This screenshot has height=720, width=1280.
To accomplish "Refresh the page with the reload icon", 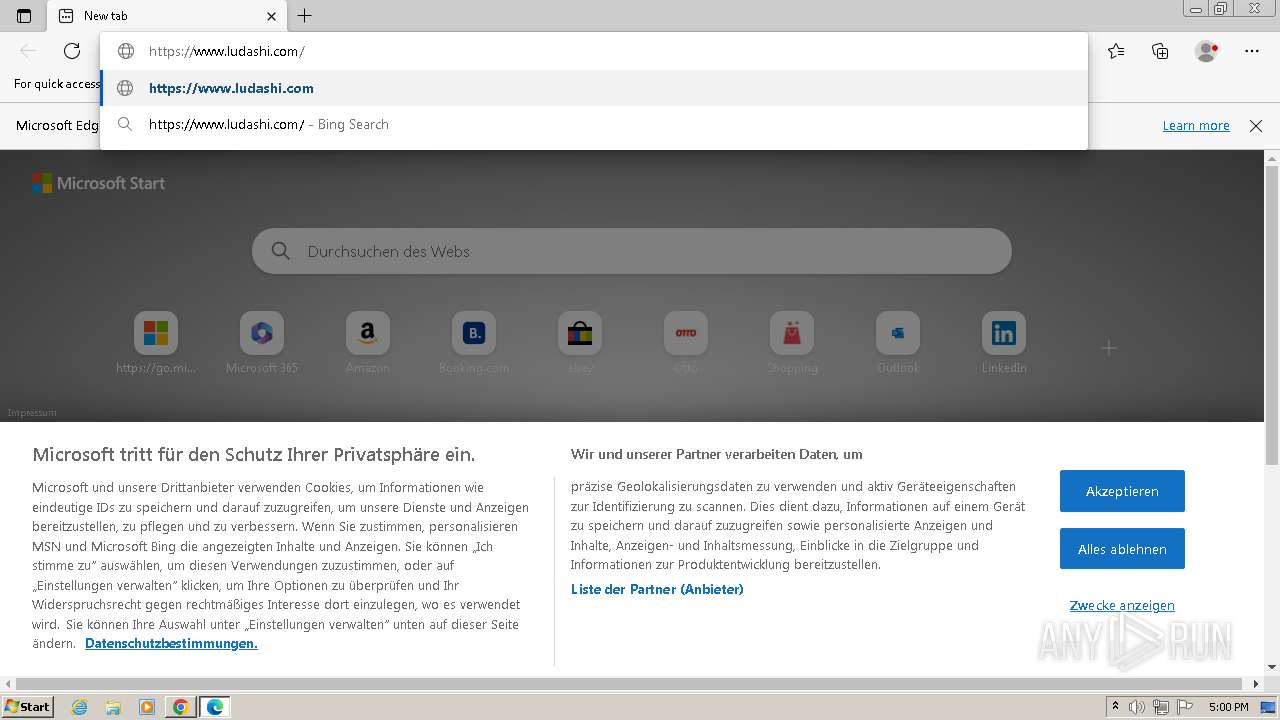I will coord(72,51).
